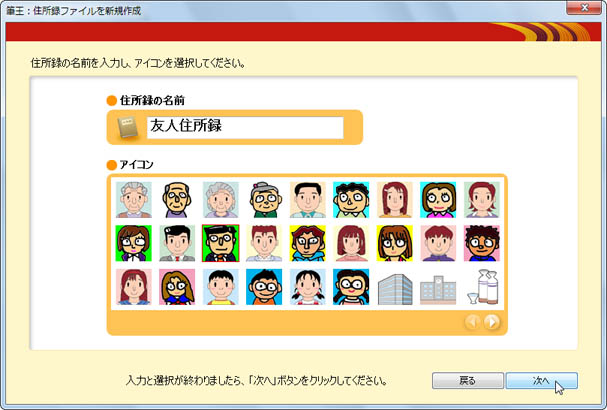Viewport: 607px width, 410px height.
Task: Pick the gray-haired grandmother icon without glasses
Action: coord(221,199)
